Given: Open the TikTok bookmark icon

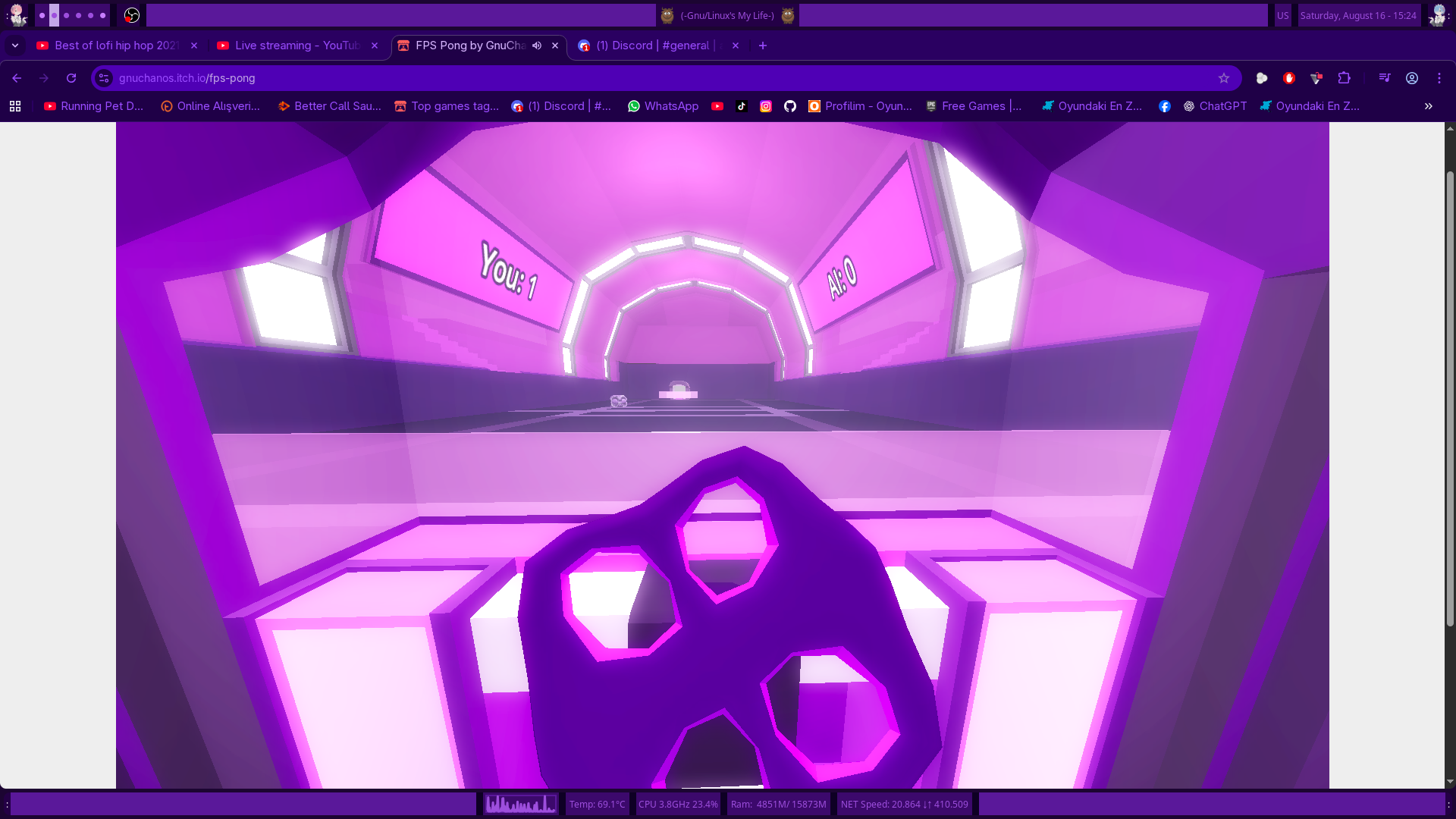Looking at the screenshot, I should point(741,106).
